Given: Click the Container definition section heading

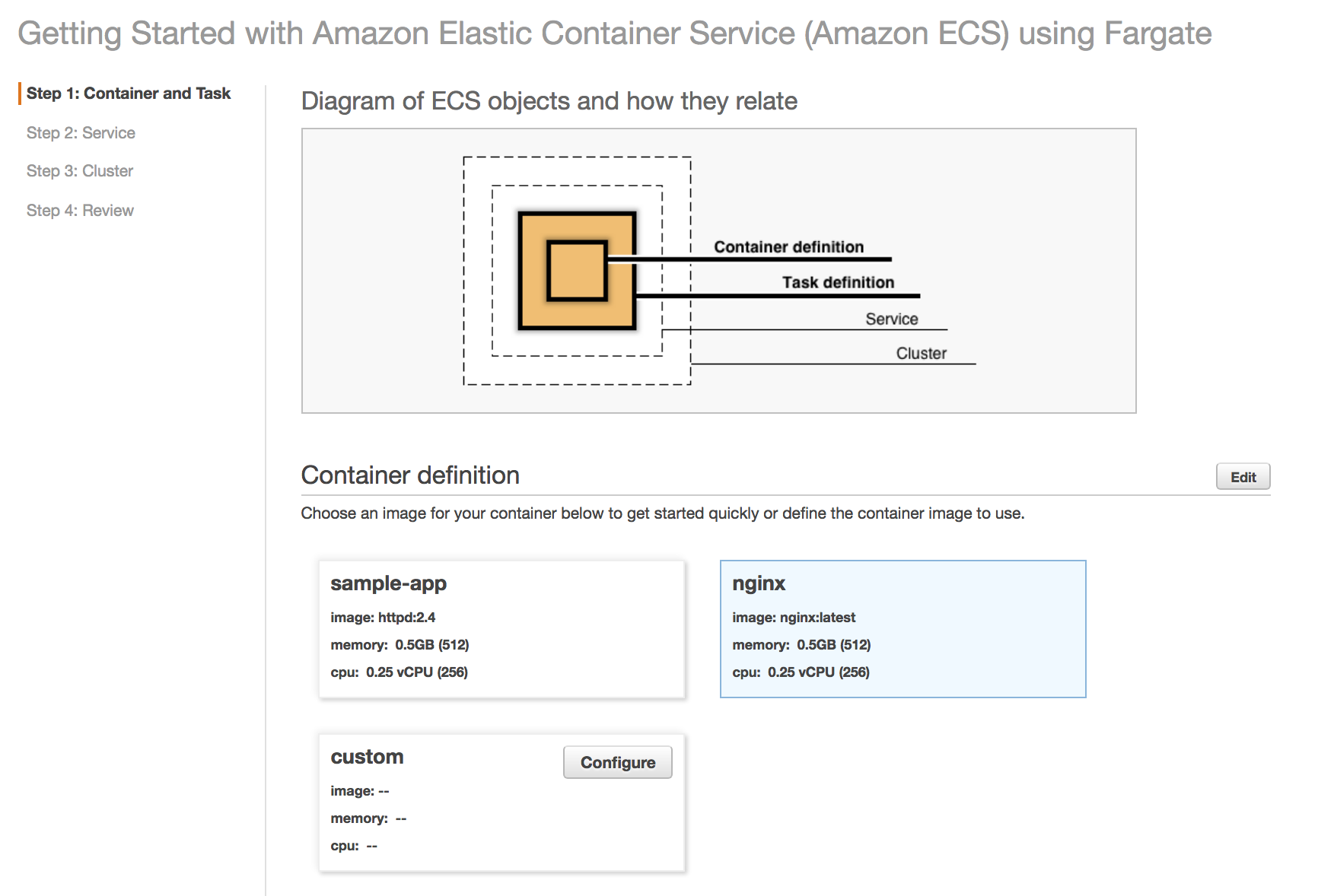Looking at the screenshot, I should point(410,475).
